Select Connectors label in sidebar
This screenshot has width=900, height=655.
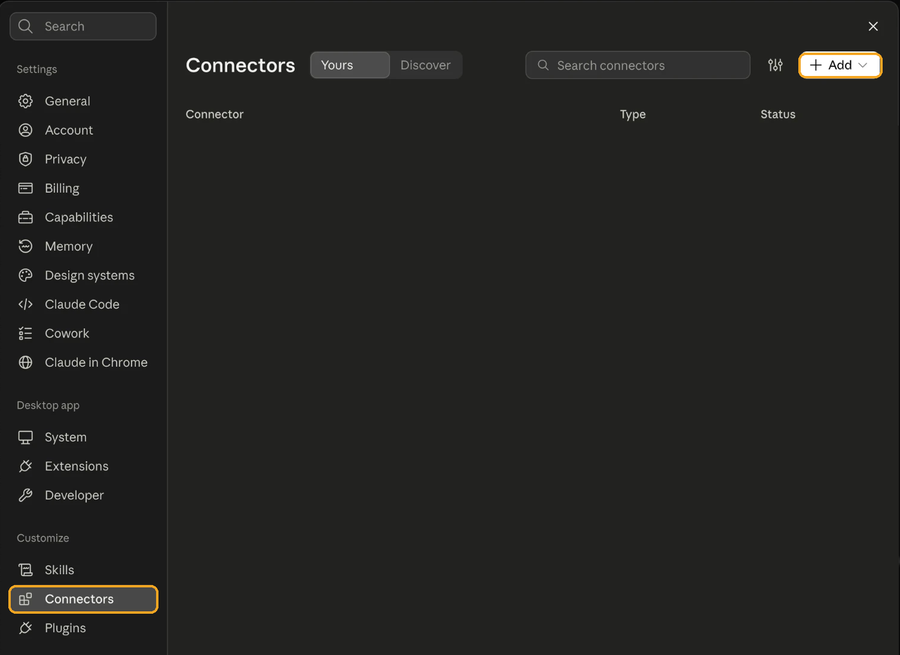point(79,599)
